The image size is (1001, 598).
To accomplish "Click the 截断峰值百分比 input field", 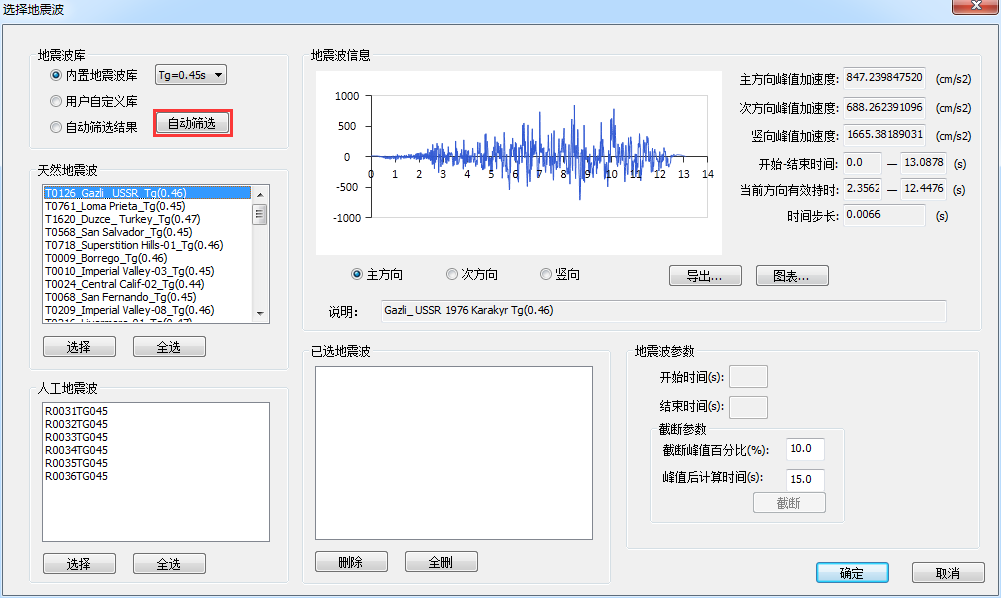I will point(805,449).
